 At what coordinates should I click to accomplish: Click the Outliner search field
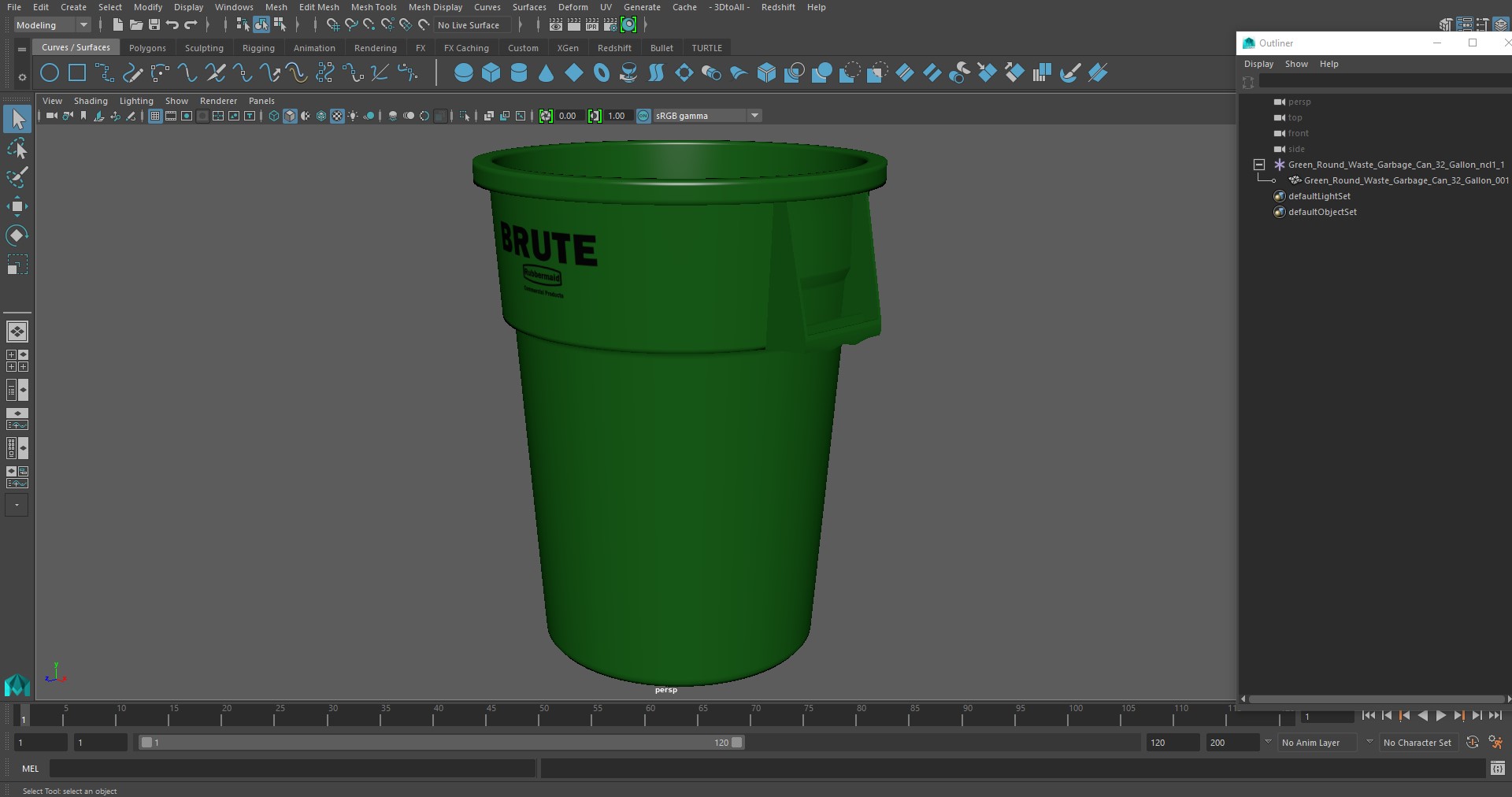(x=1384, y=82)
